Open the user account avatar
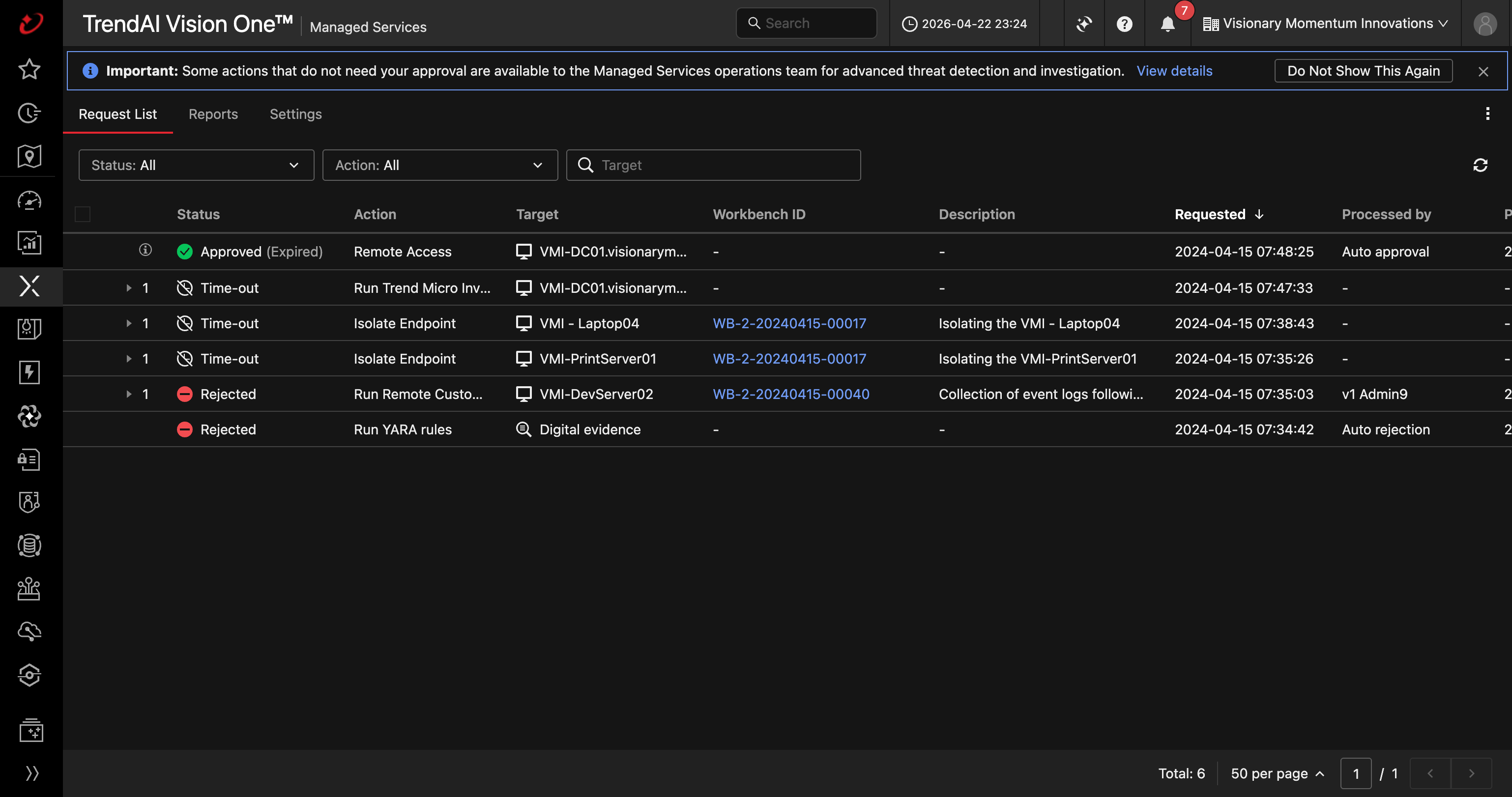Screen dimensions: 1512x797 [1485, 24]
